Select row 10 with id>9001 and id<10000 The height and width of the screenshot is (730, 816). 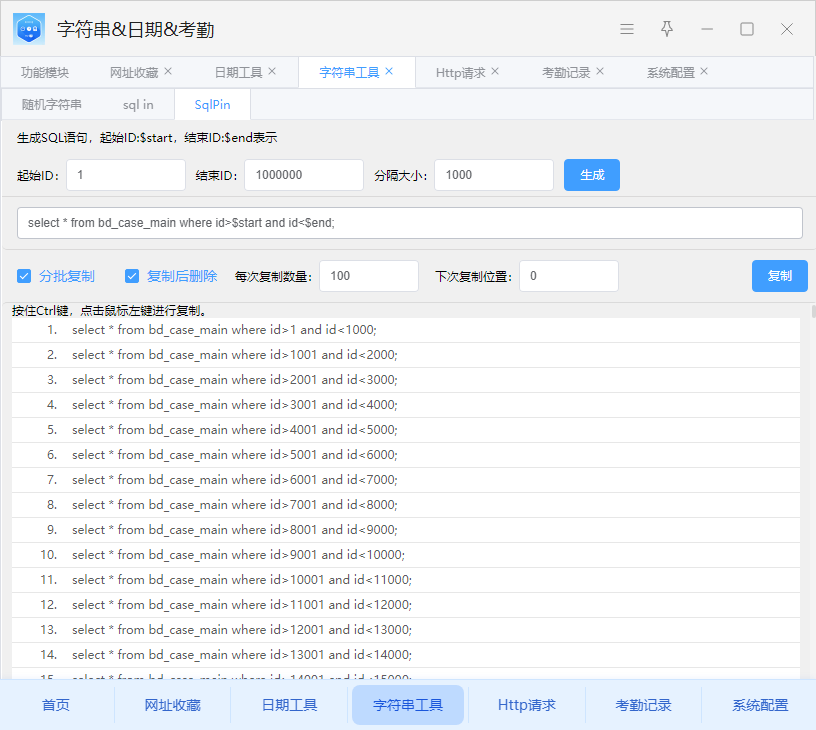point(406,555)
